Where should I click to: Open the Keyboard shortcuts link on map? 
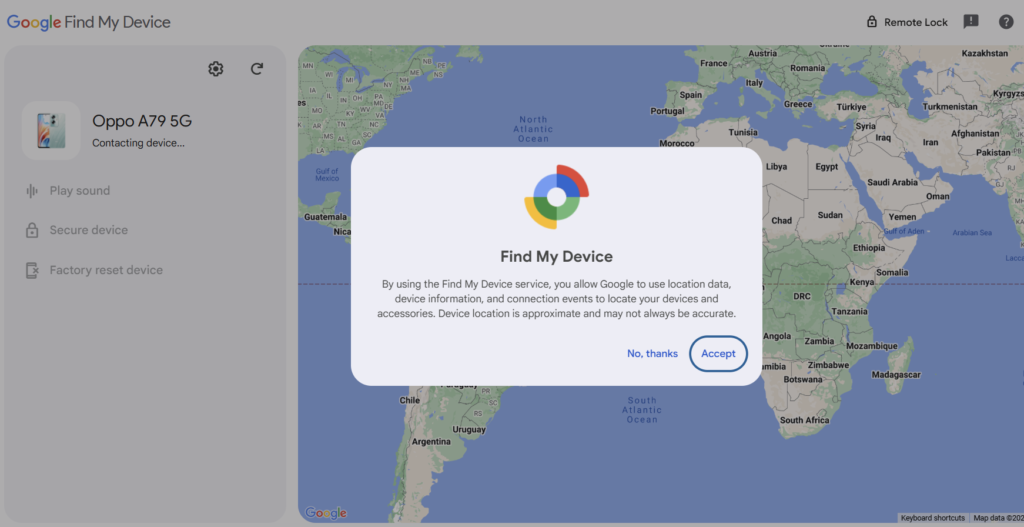(933, 518)
